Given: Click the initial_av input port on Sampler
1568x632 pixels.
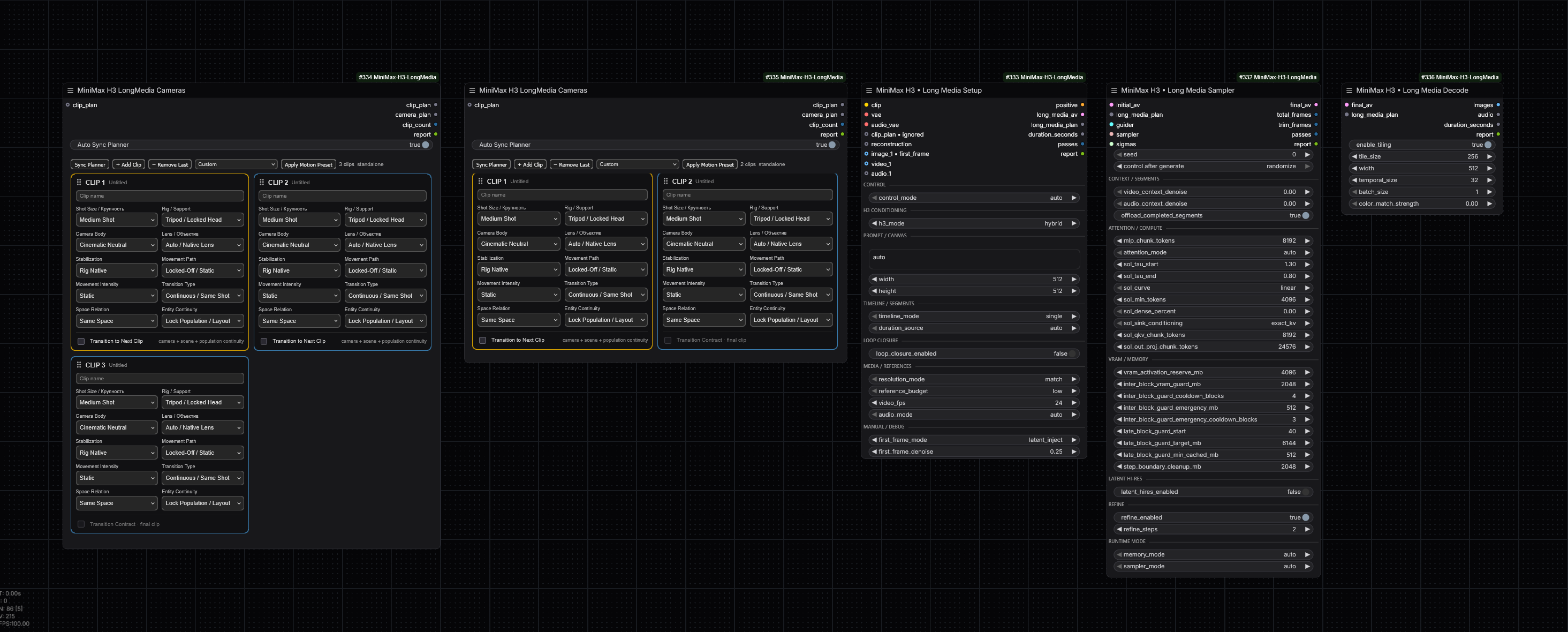Looking at the screenshot, I should pos(1111,106).
